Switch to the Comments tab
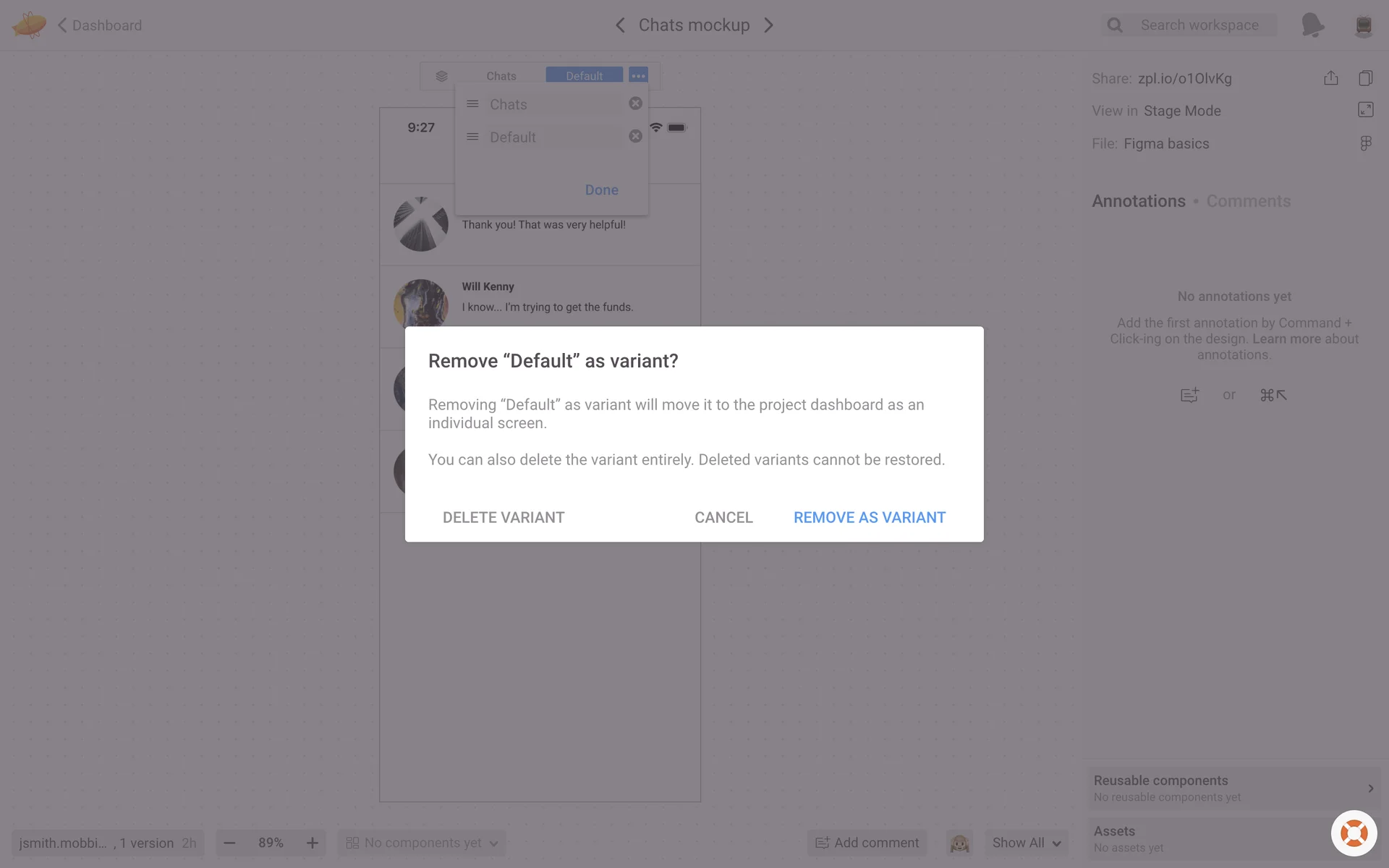 (1248, 201)
